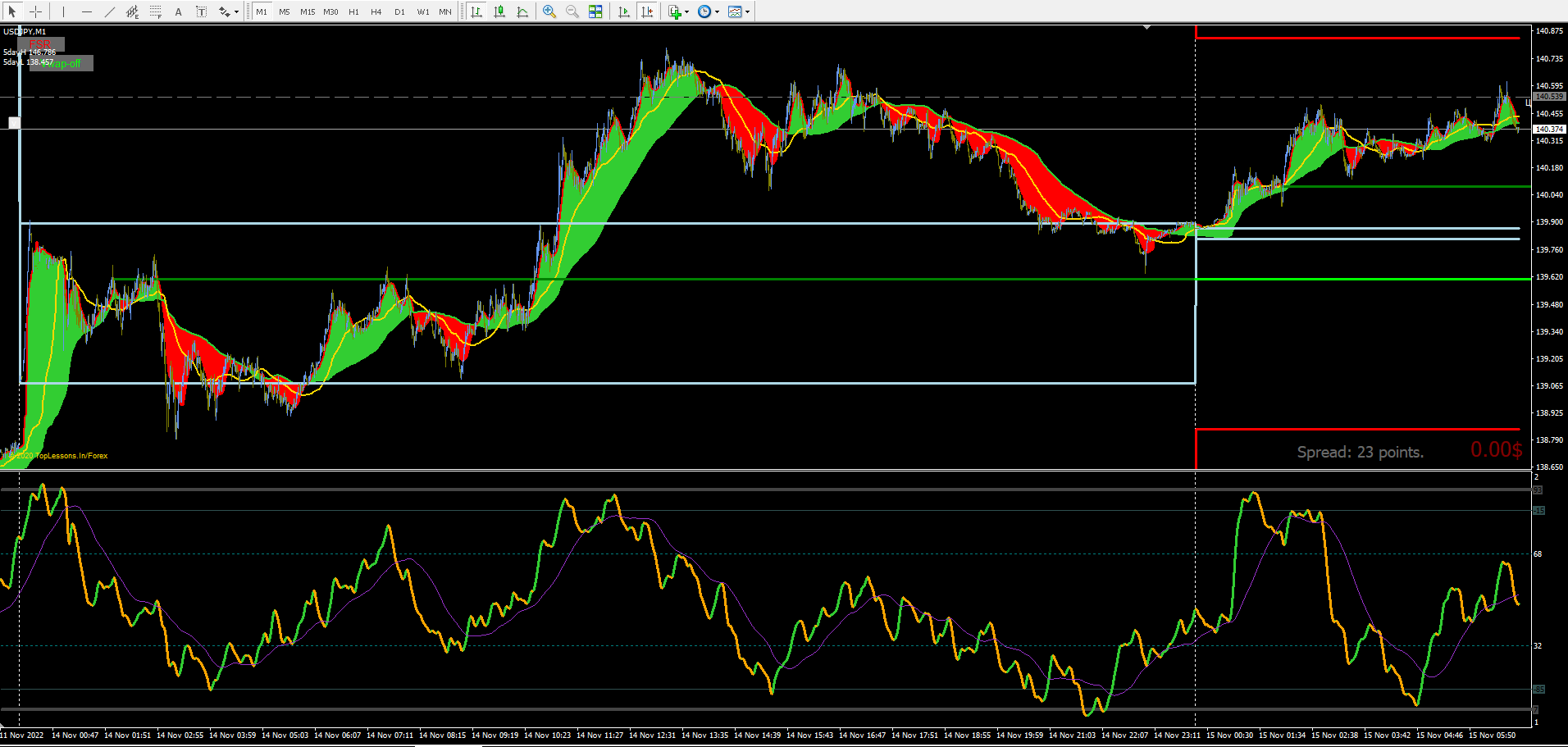The width and height of the screenshot is (1568, 747).
Task: Open the arrows tool dropdown
Action: tap(236, 11)
